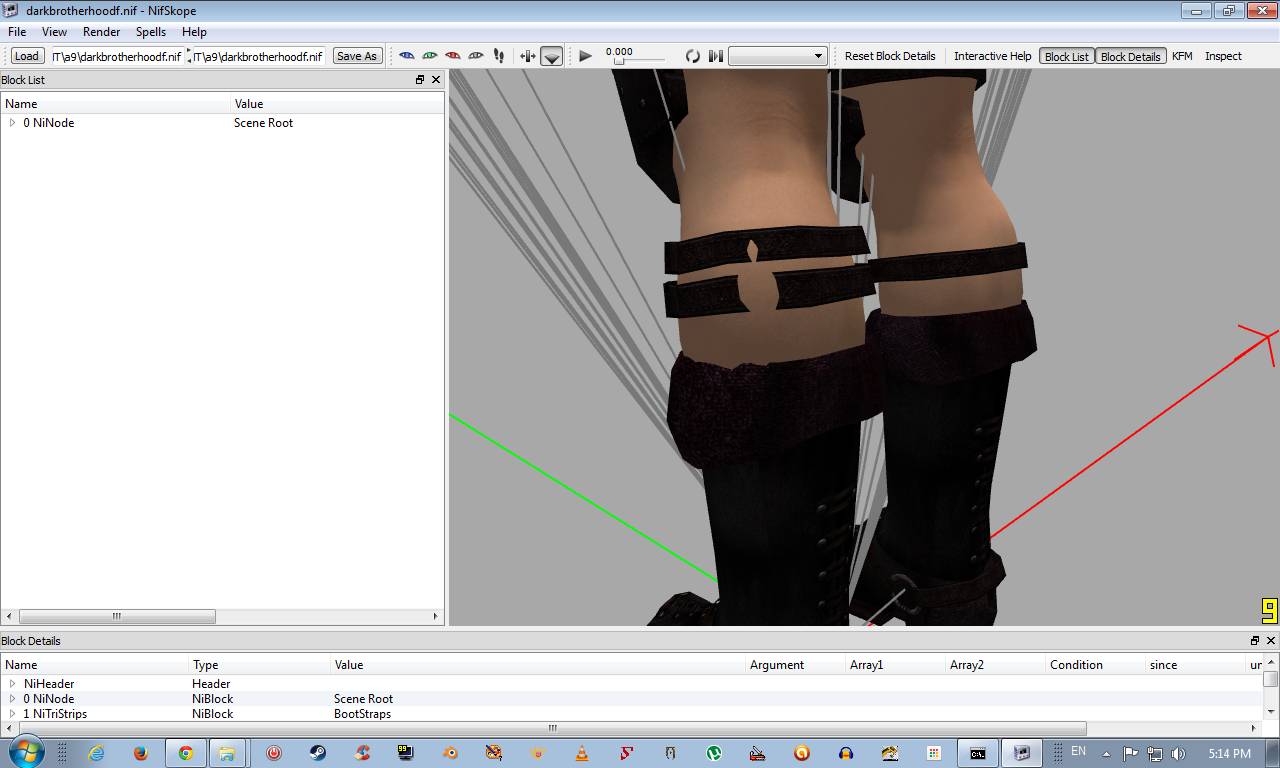Expand 1 NiTriStrips row in Block Details
The image size is (1280, 768).
click(12, 714)
